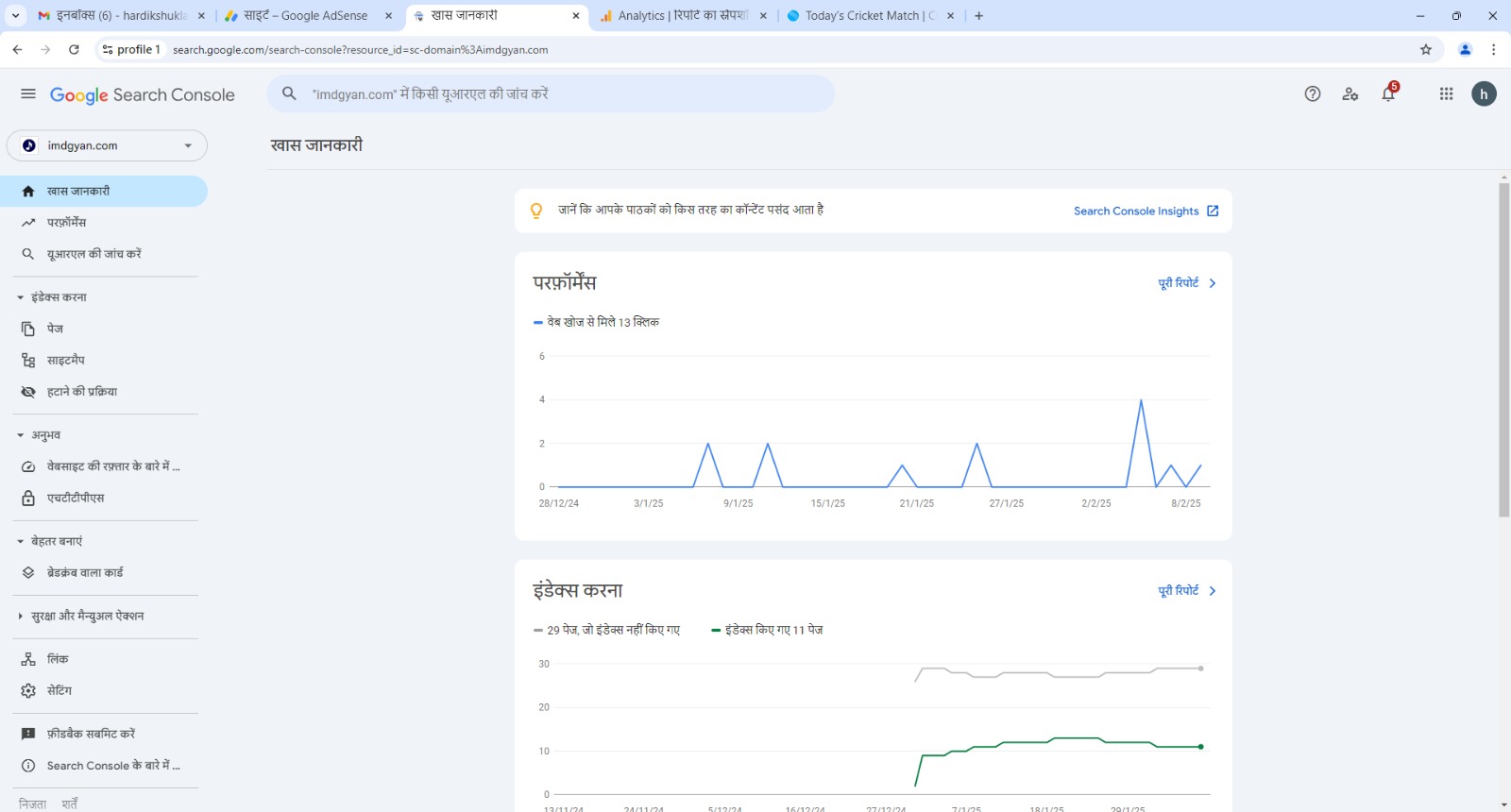Reload the page with refresh icon
Screen dimensions: 1511x812
[x=74, y=49]
